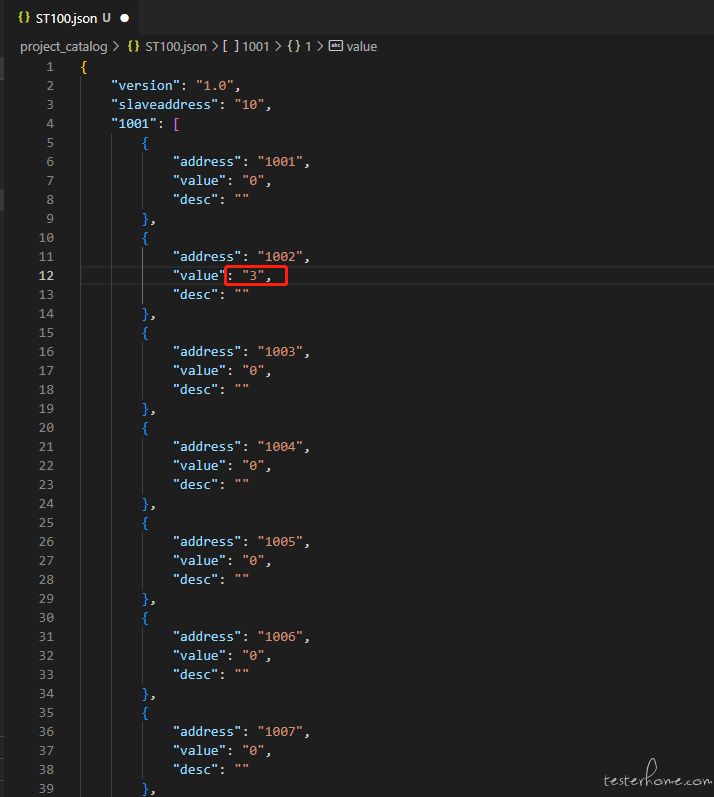Viewport: 714px width, 797px height.
Task: Open project_catalog breadcrumb folder
Action: 64,47
